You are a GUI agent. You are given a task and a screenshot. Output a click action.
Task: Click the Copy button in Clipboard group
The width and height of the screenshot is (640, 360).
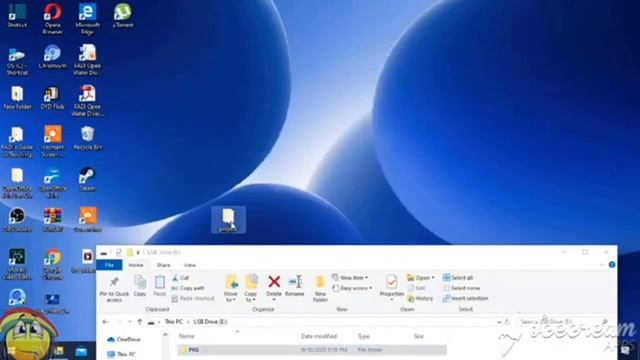[x=140, y=285]
